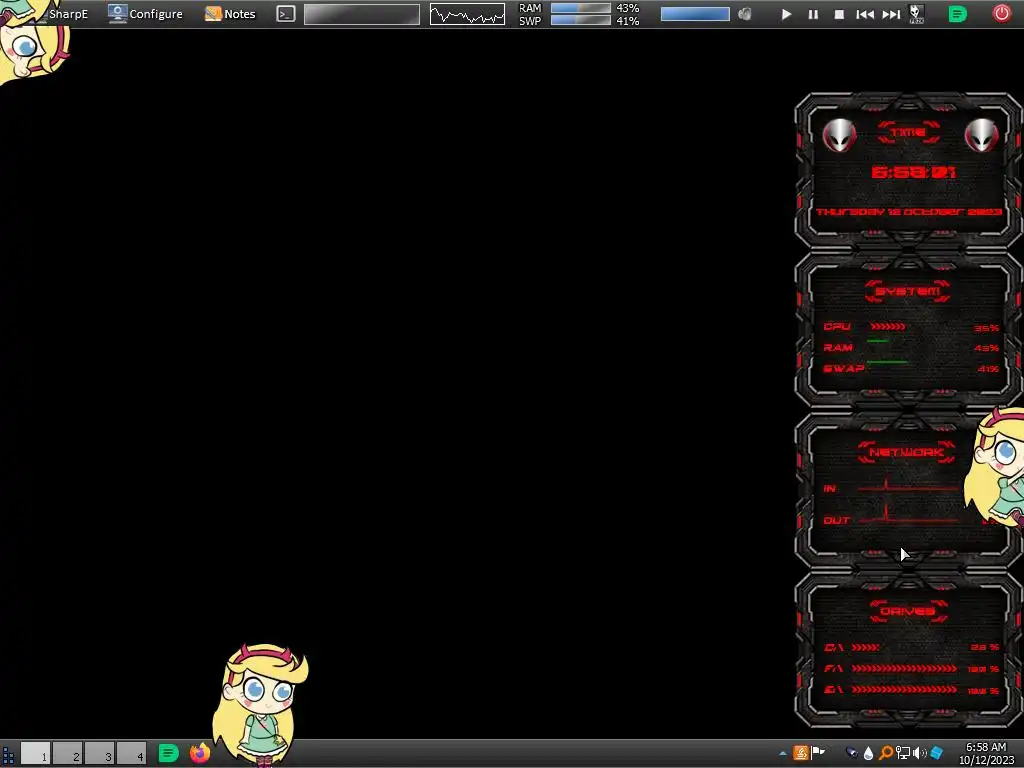The width and height of the screenshot is (1024, 768).
Task: Open the media player selector icon
Action: (916, 14)
